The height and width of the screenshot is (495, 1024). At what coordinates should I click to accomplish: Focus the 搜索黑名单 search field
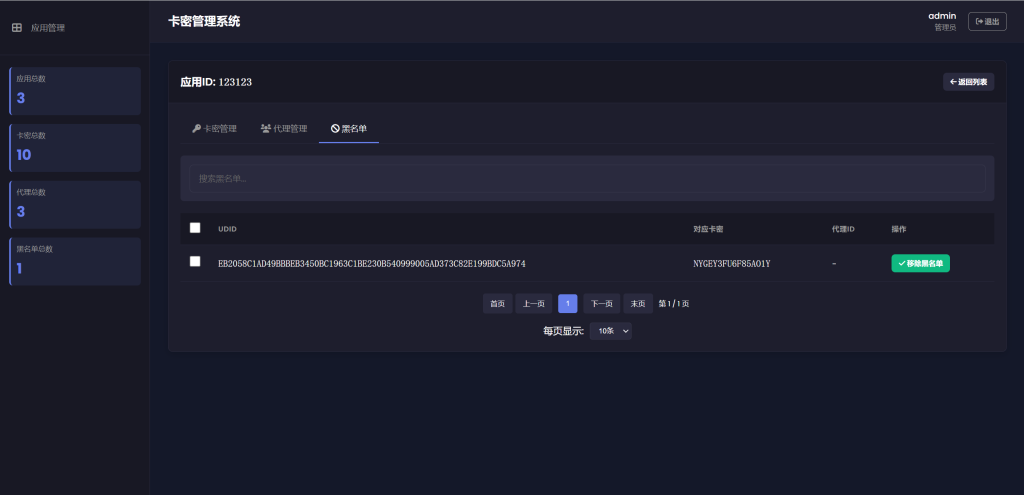pyautogui.click(x=587, y=179)
